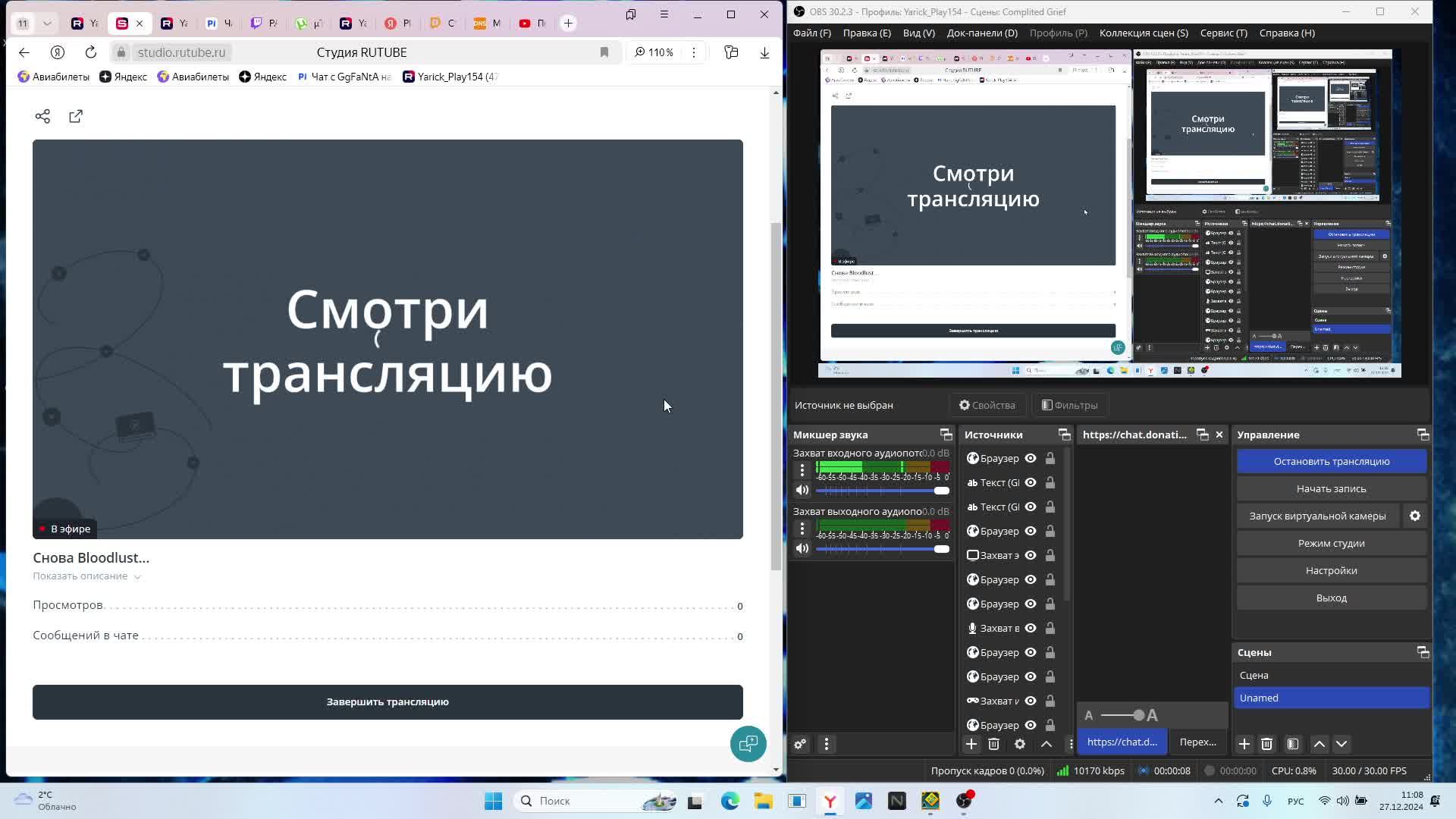The height and width of the screenshot is (819, 1456).
Task: Open the Сервис (T) menu
Action: pyautogui.click(x=1223, y=33)
